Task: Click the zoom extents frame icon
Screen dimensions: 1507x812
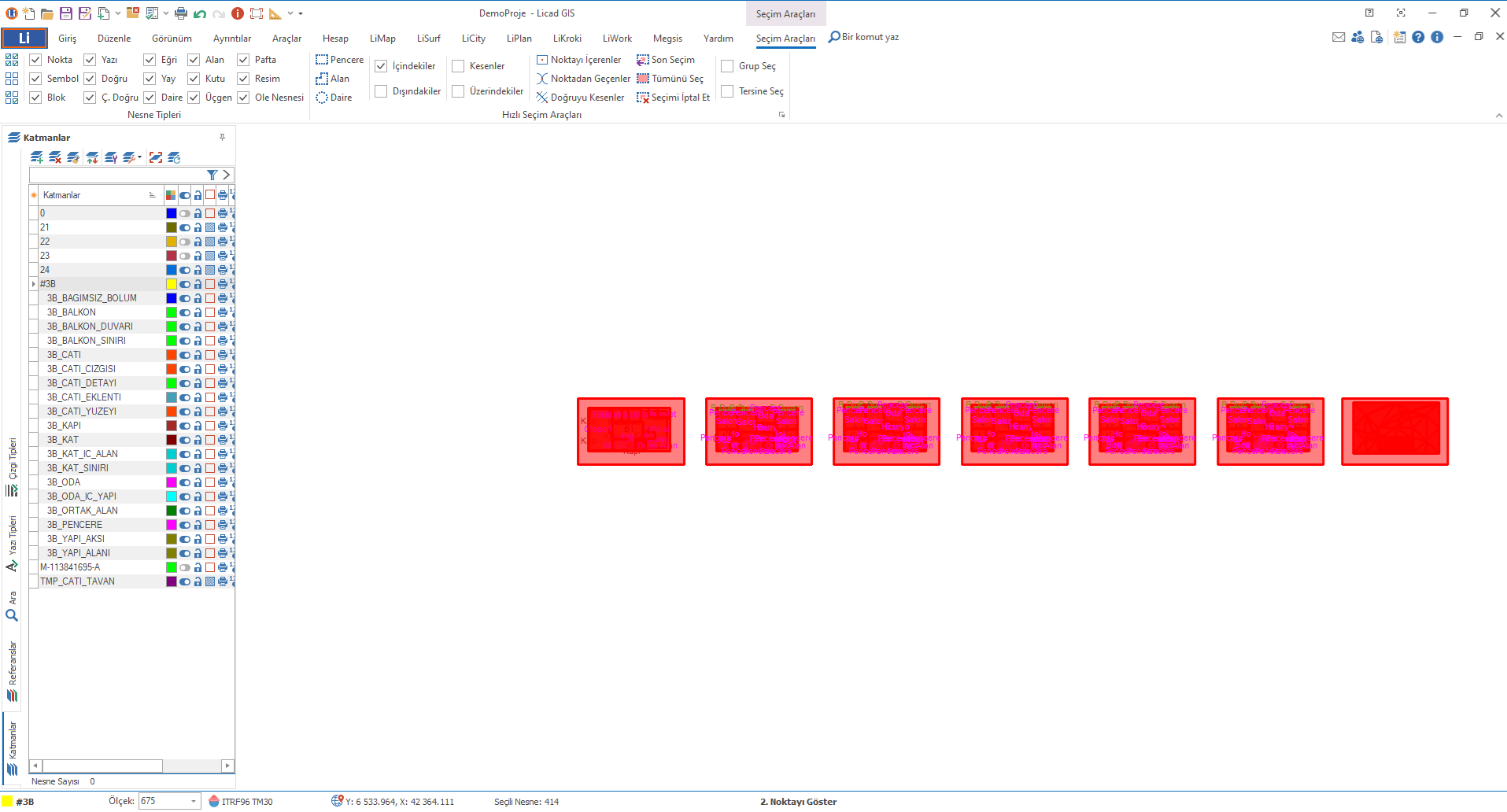Action: click(x=257, y=13)
